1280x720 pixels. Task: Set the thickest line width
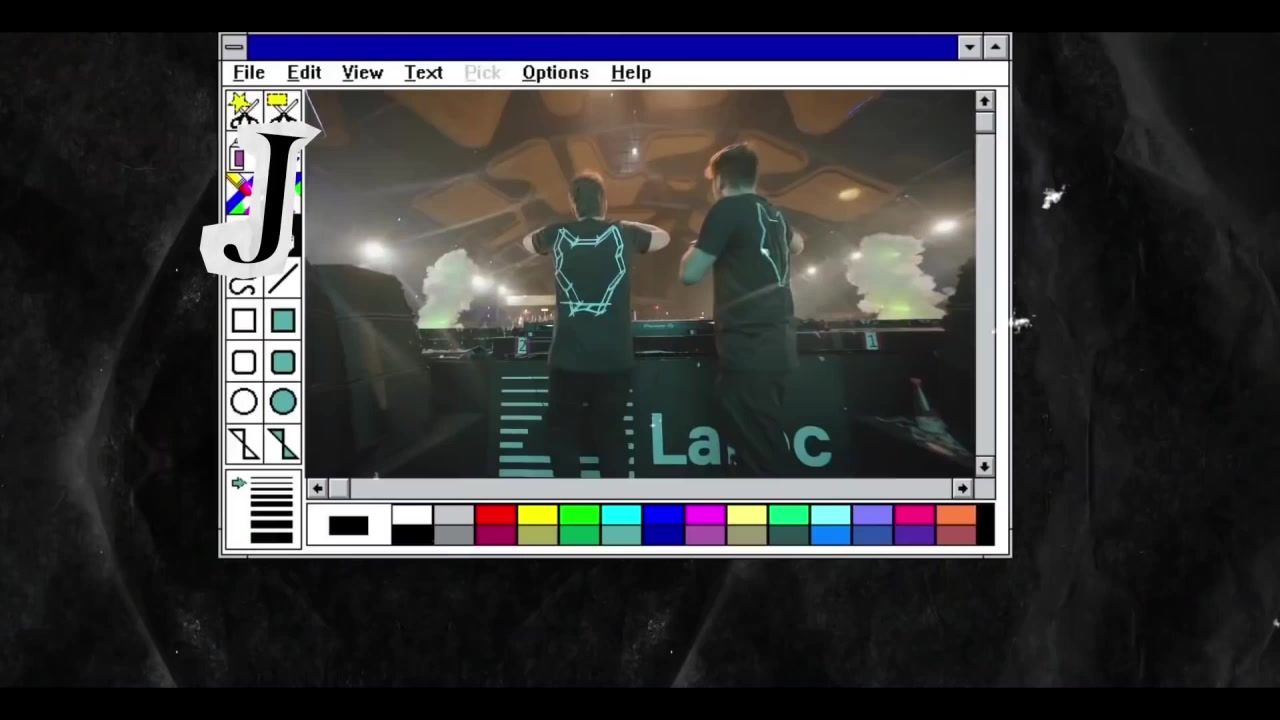click(271, 538)
